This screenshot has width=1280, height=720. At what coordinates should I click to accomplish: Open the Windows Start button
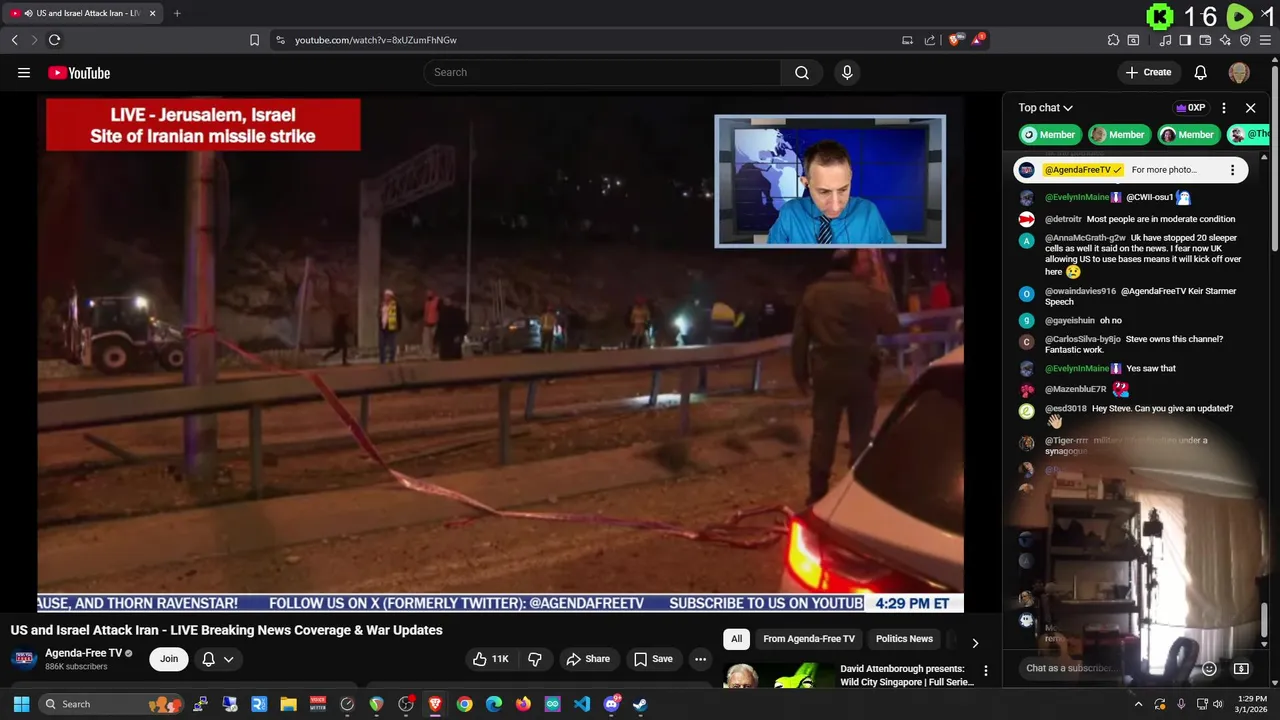click(21, 704)
